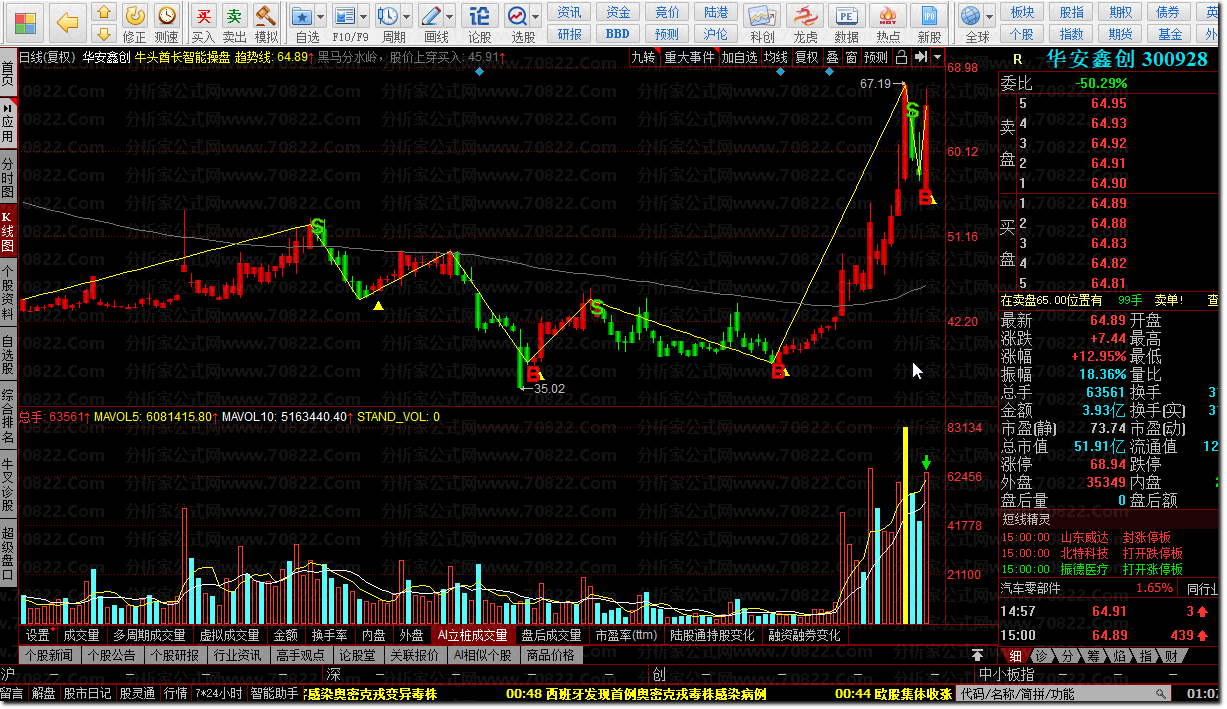The height and width of the screenshot is (709, 1227).
Task: Click the skip-to-end arrow in chart header
Action: pyautogui.click(x=921, y=57)
